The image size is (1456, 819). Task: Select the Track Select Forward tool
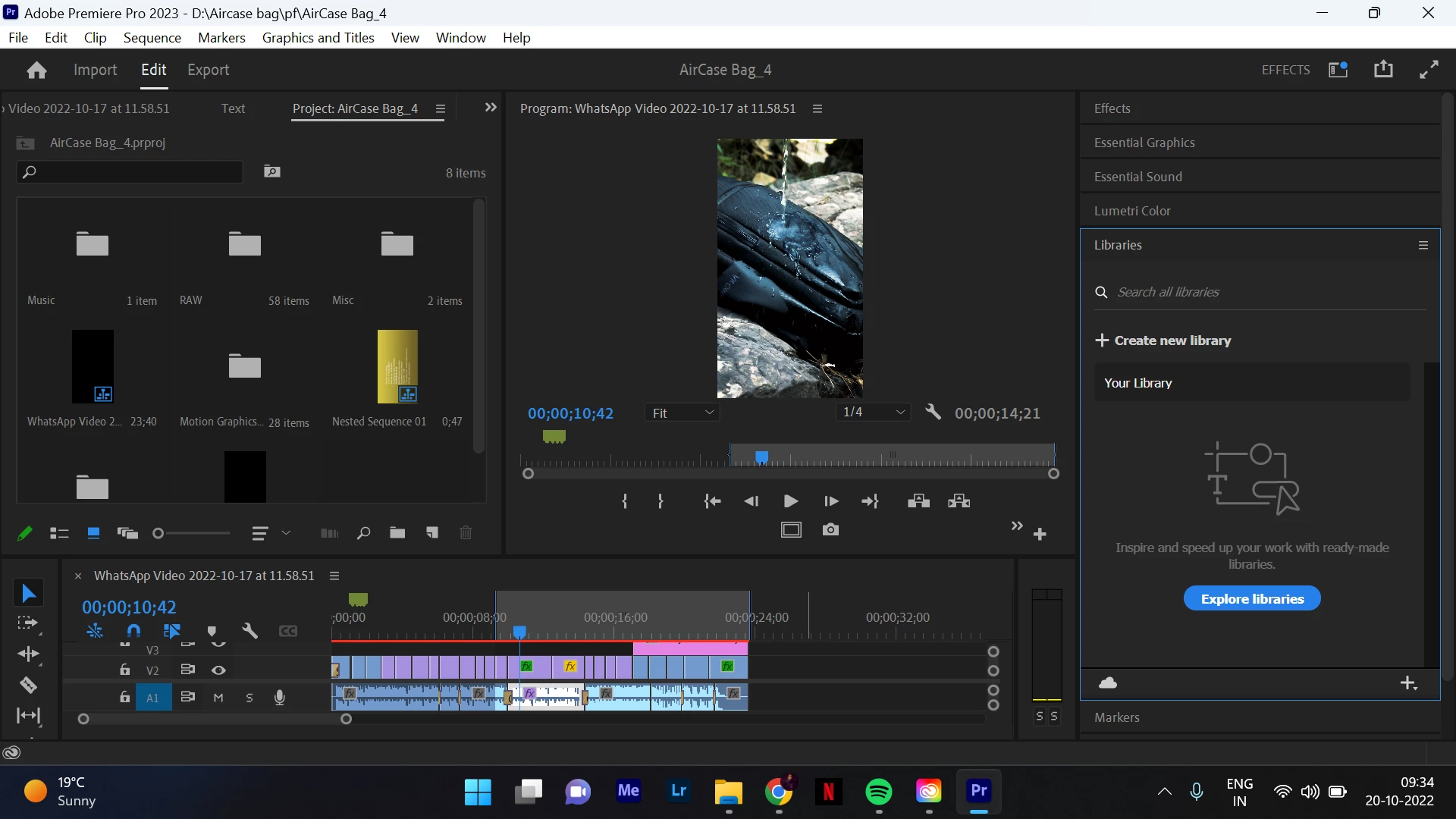28,623
